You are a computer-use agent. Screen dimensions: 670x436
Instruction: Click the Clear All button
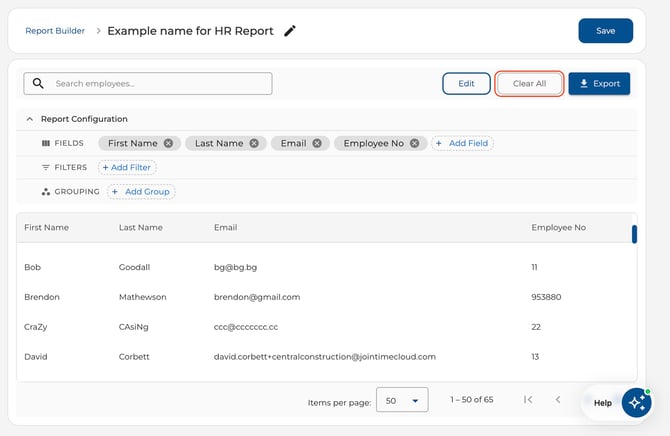point(529,83)
